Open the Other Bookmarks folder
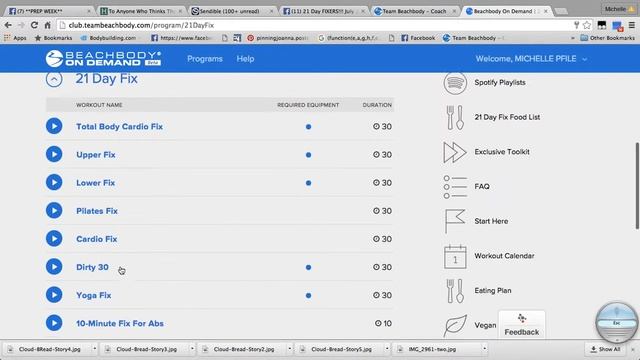 [x=607, y=38]
